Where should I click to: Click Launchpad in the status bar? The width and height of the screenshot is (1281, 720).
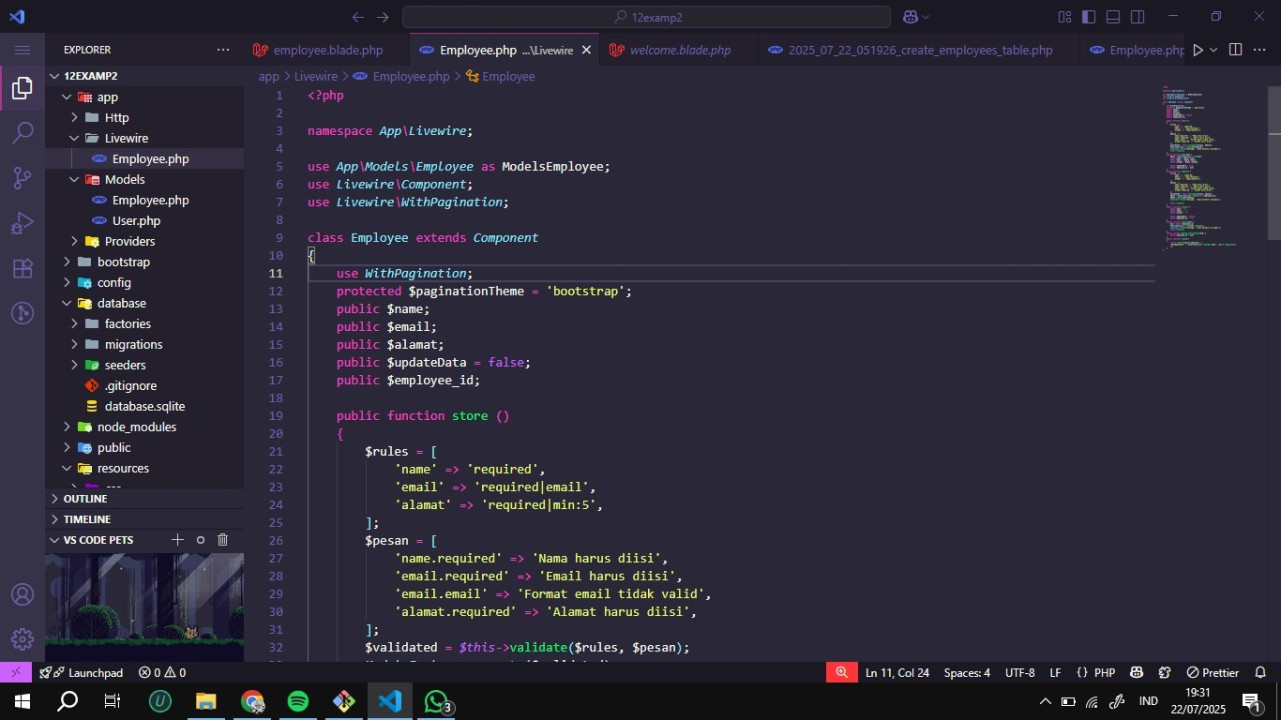coord(94,673)
